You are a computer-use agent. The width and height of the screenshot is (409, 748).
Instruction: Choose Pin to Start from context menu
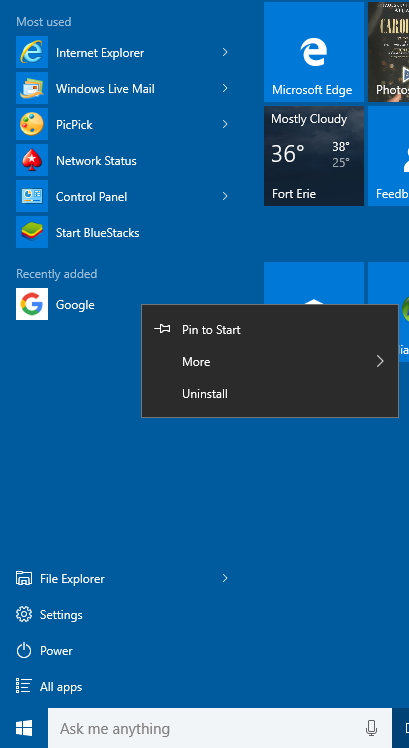tap(270, 330)
